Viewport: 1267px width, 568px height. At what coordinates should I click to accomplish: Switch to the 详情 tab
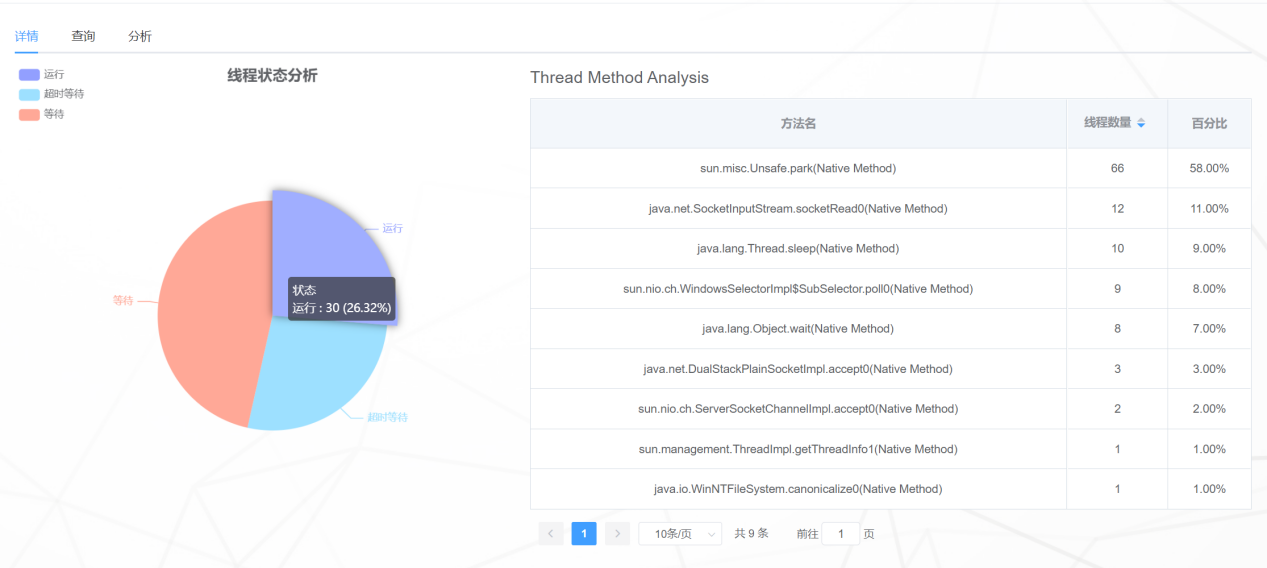pyautogui.click(x=27, y=36)
